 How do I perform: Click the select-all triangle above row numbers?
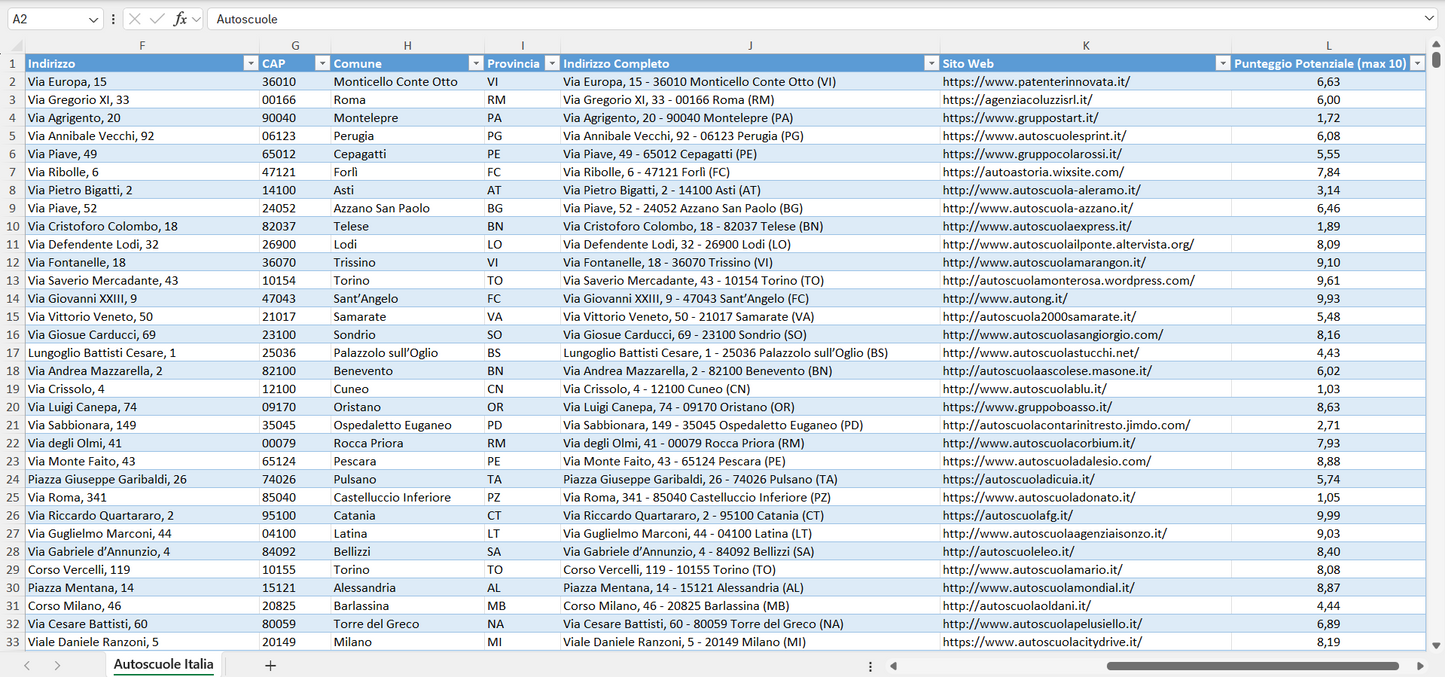[14, 45]
